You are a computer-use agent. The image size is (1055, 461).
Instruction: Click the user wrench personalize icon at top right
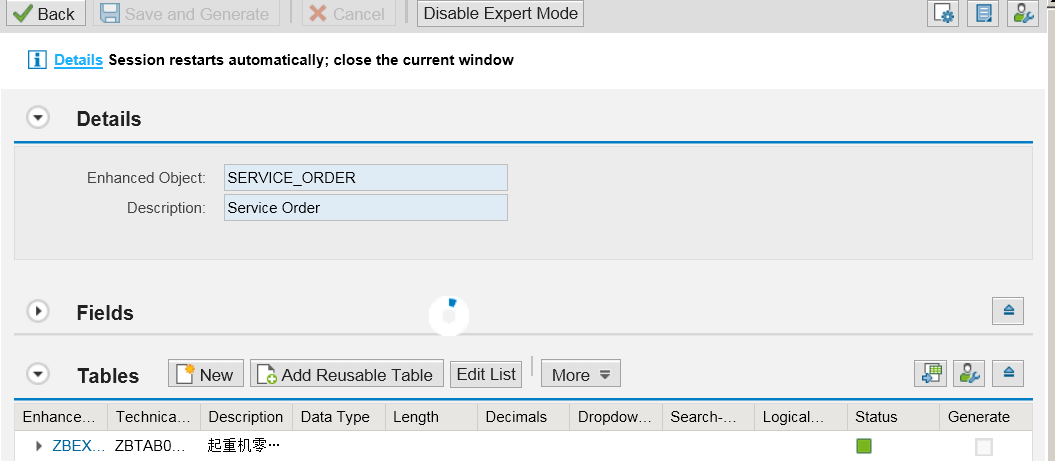[x=1023, y=13]
